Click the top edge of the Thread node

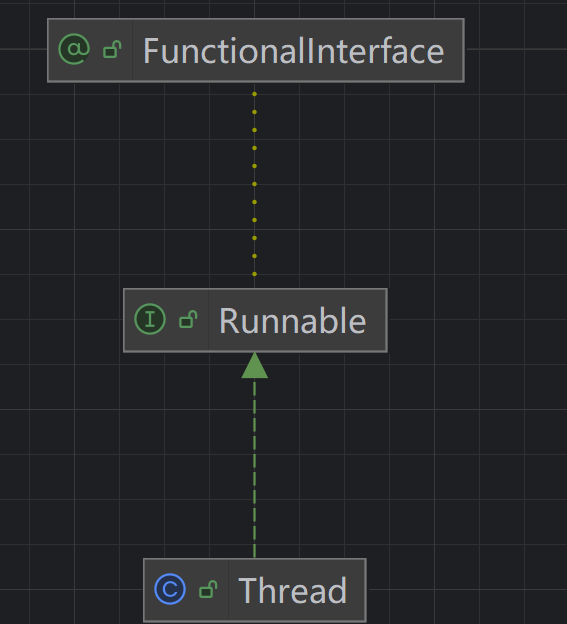(x=255, y=559)
